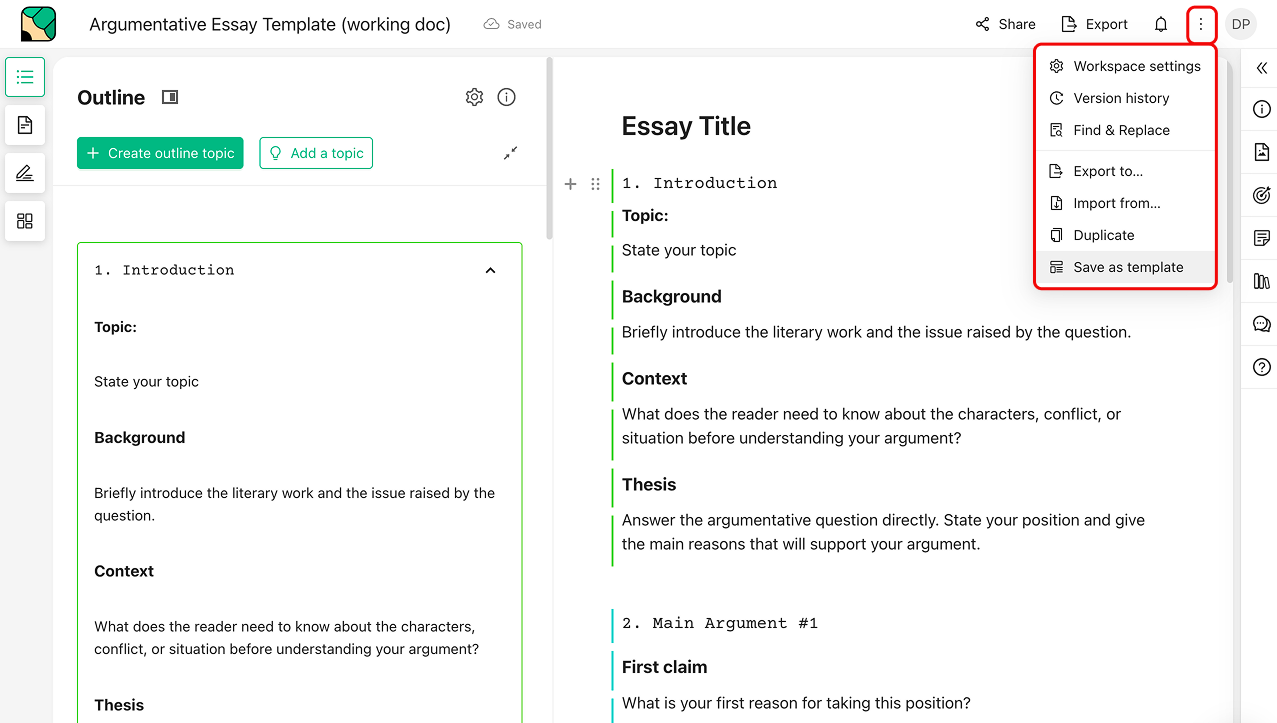The height and width of the screenshot is (723, 1277).
Task: Click Background heading in editor
Action: [x=671, y=297]
